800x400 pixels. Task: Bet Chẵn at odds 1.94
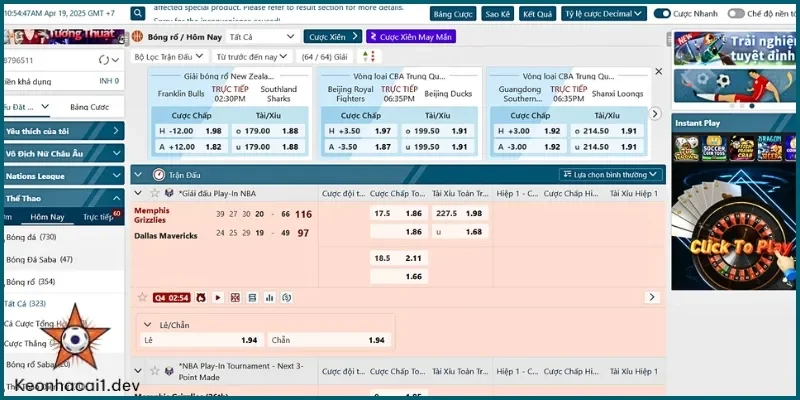click(x=330, y=340)
